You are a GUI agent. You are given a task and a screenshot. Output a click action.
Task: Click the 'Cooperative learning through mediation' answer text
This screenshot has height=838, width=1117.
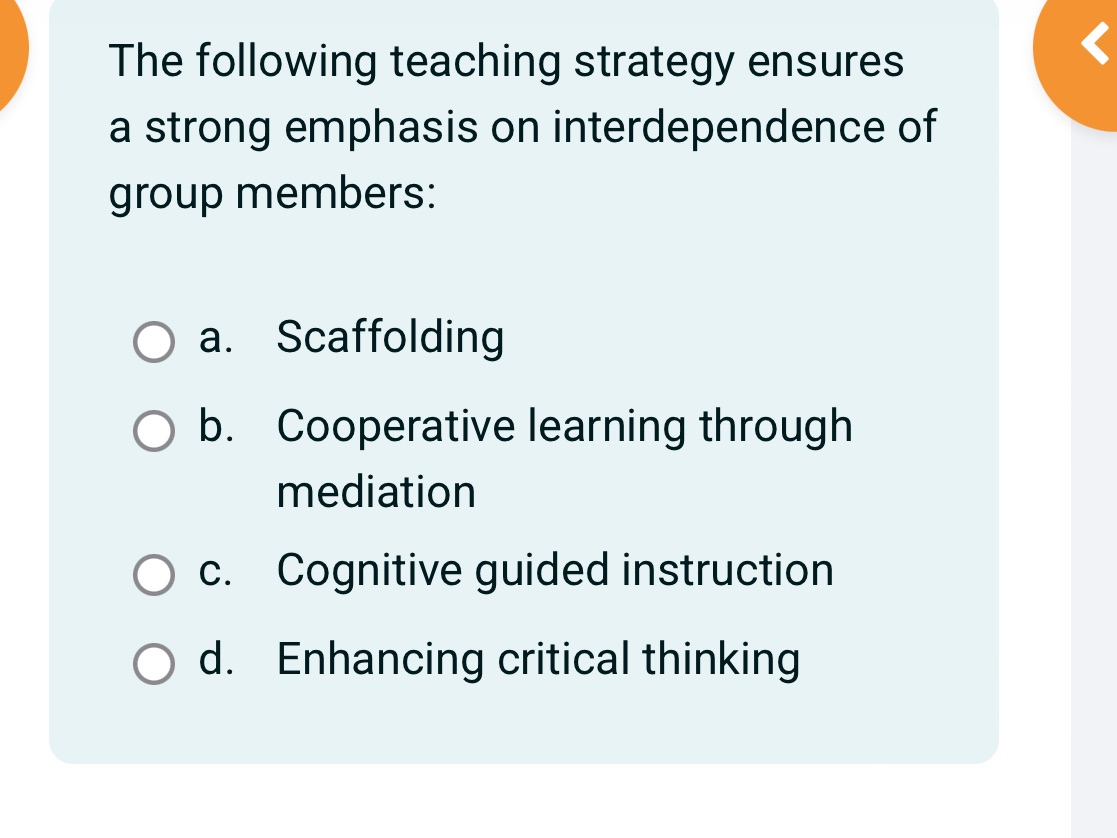point(565,427)
